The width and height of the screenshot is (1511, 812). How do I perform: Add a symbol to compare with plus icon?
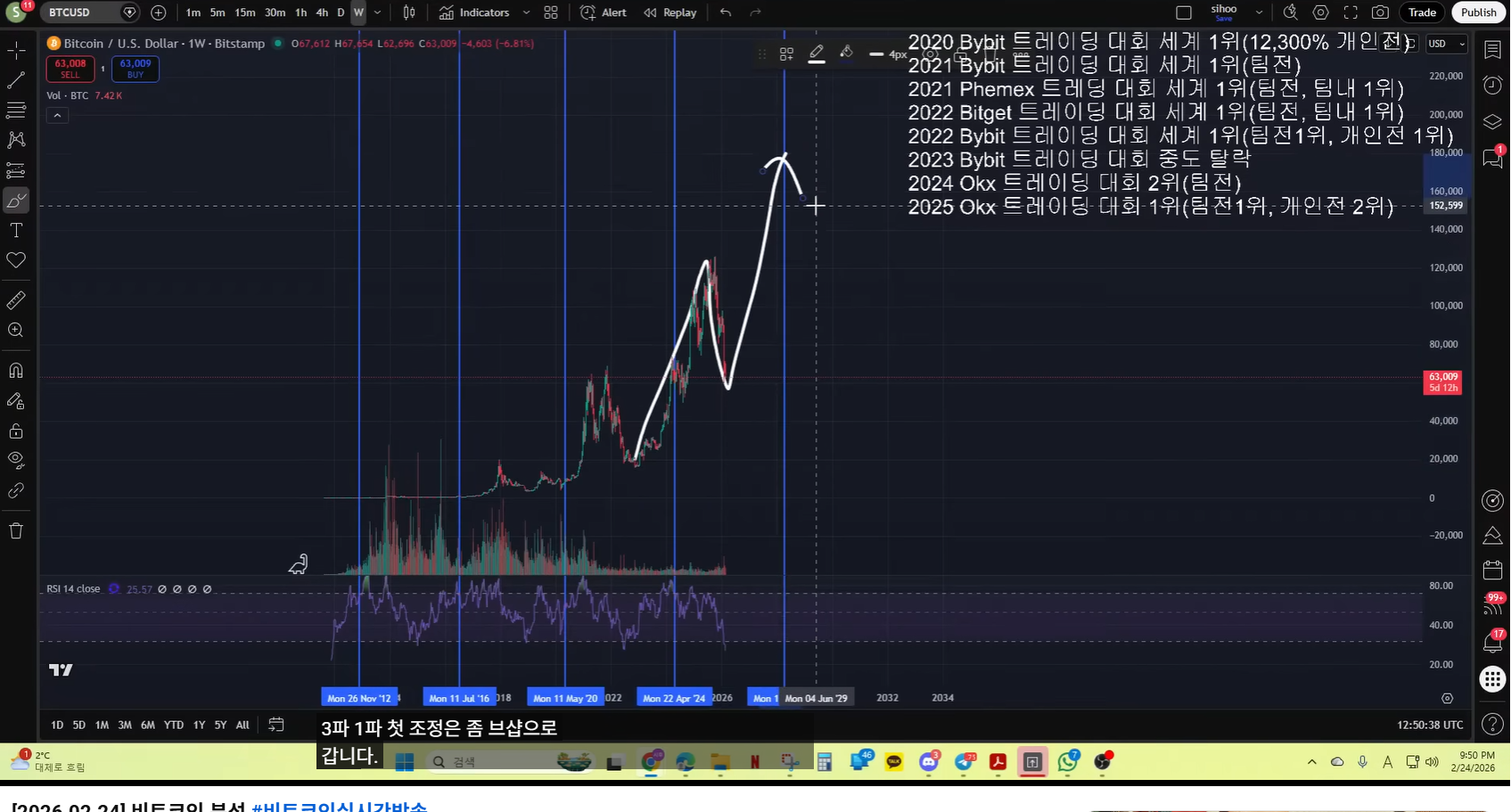pyautogui.click(x=159, y=12)
